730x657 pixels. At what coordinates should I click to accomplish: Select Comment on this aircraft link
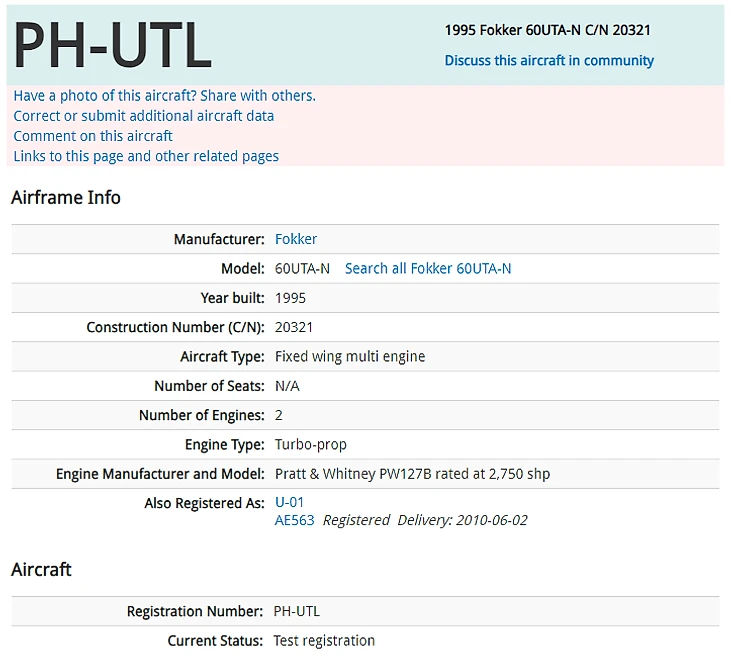tap(93, 136)
